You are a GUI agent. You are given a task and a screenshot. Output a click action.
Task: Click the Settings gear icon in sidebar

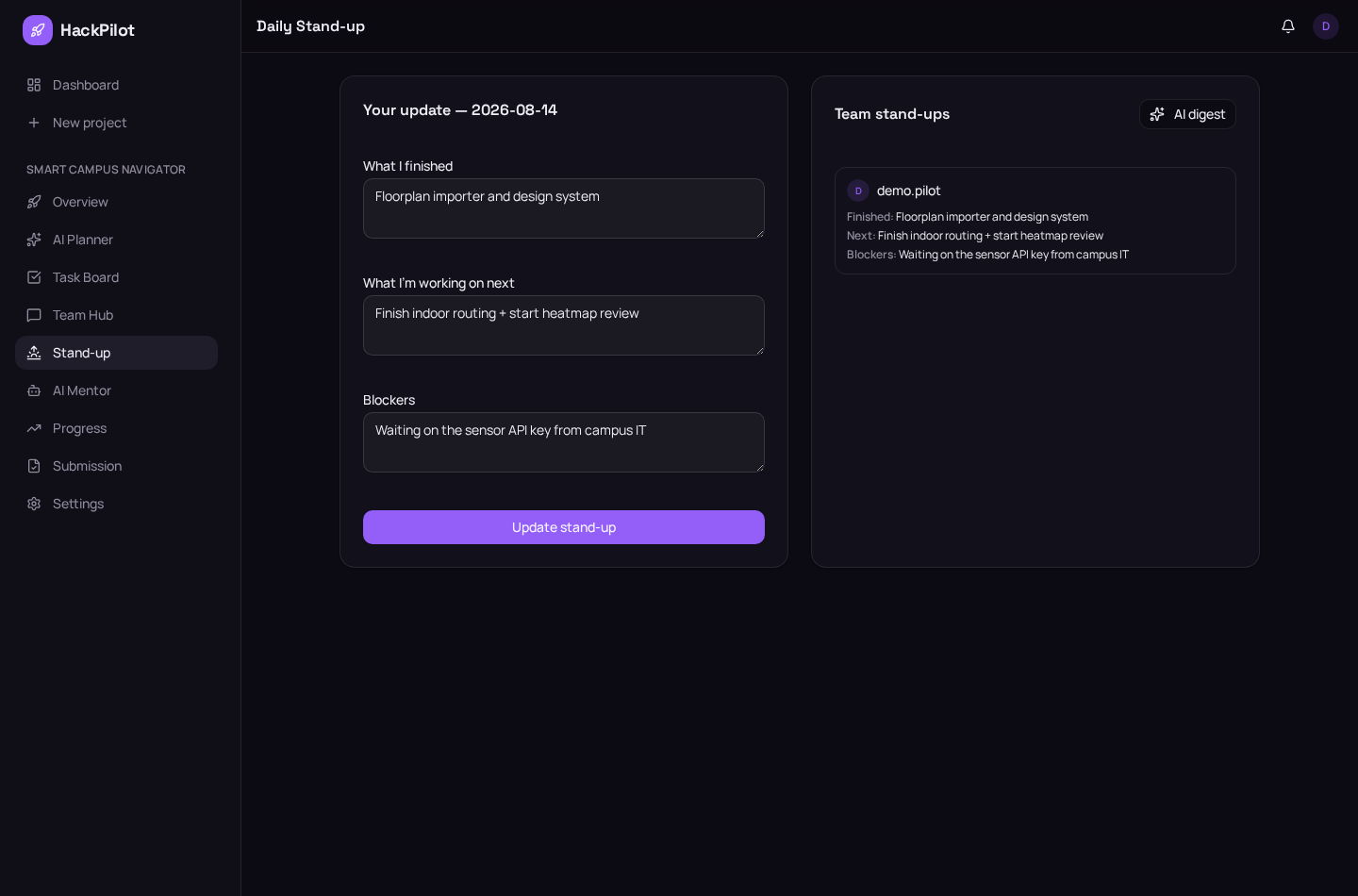(x=34, y=504)
